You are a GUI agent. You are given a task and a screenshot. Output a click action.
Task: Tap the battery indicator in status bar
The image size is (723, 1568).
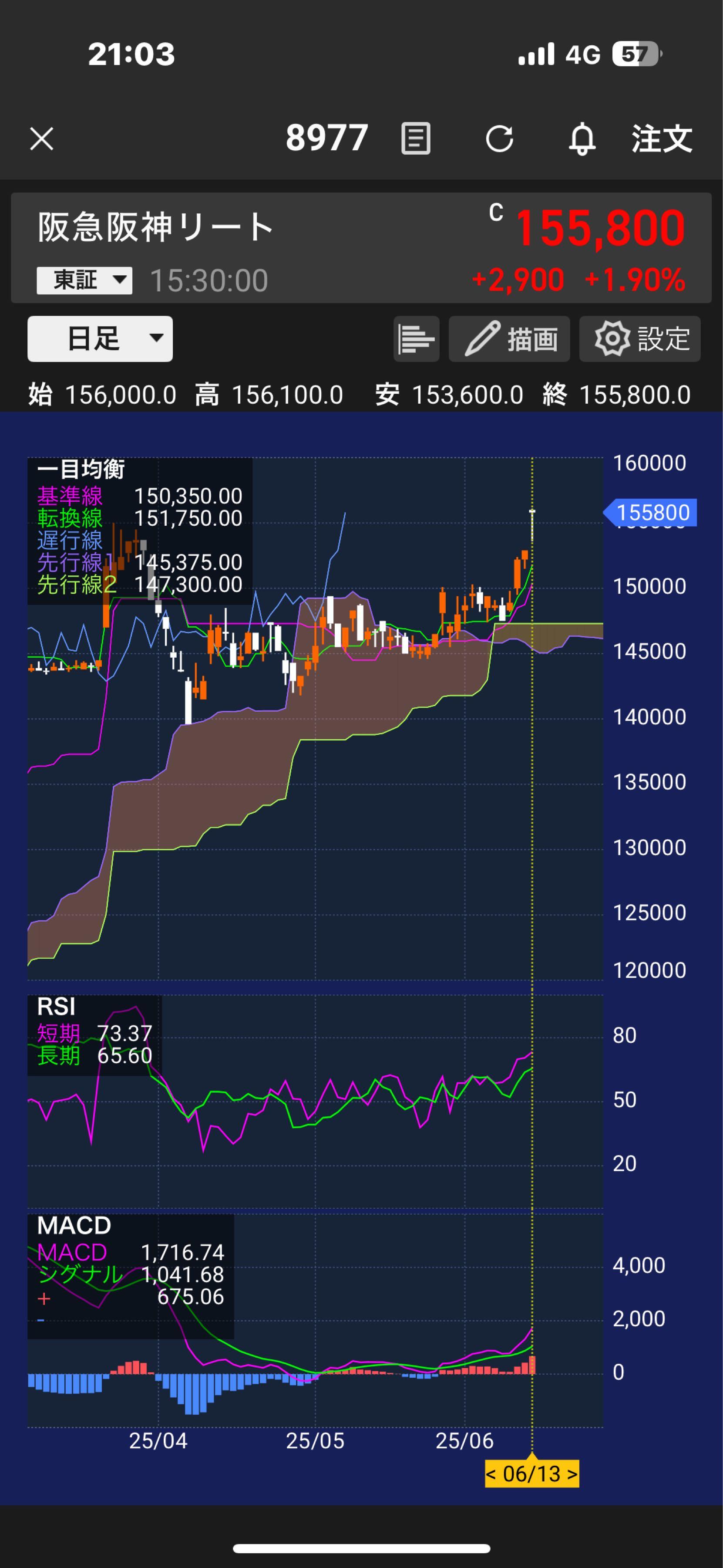coord(636,54)
